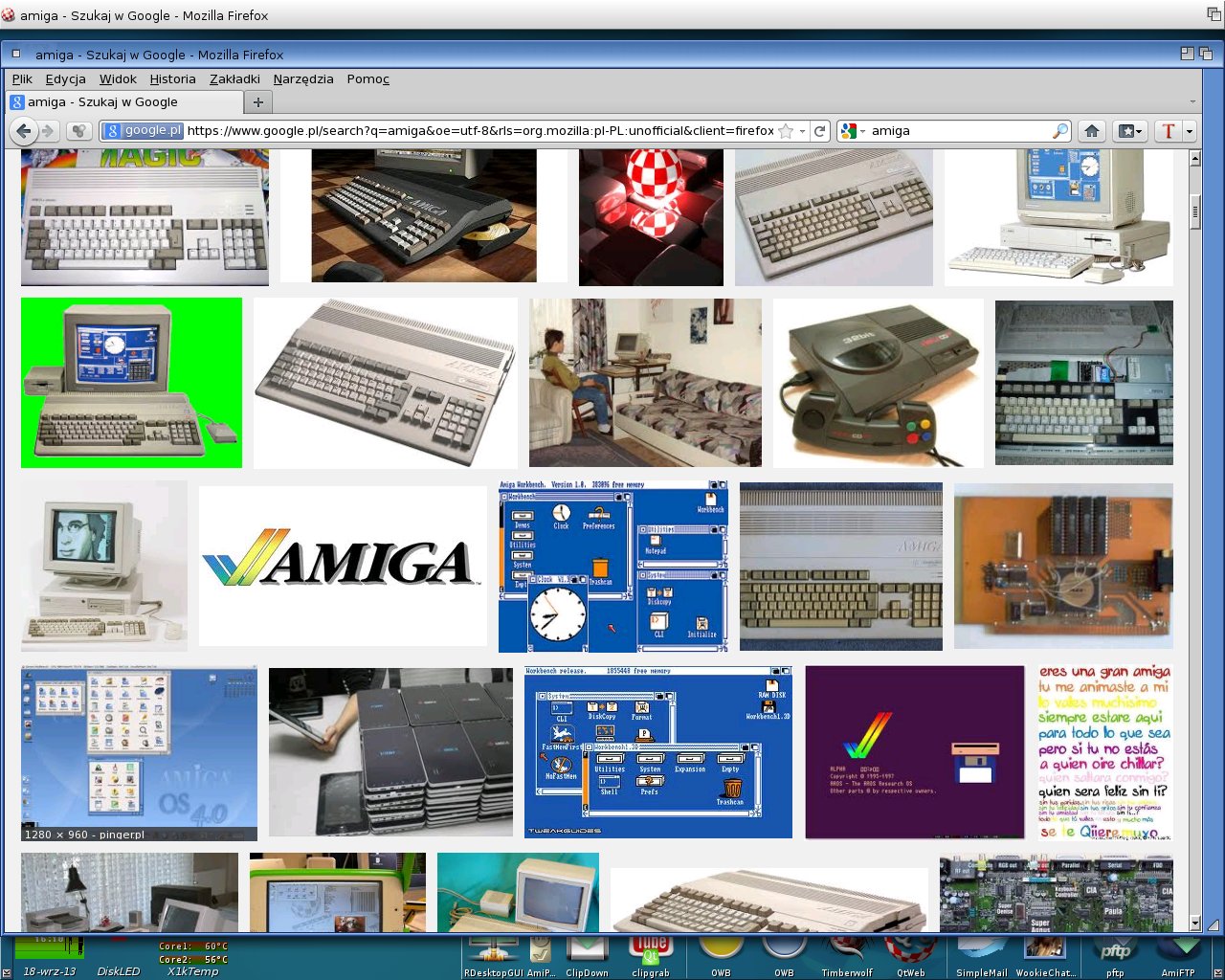The height and width of the screenshot is (980, 1225).
Task: Open the purple AROS boot screen image
Action: 915,752
